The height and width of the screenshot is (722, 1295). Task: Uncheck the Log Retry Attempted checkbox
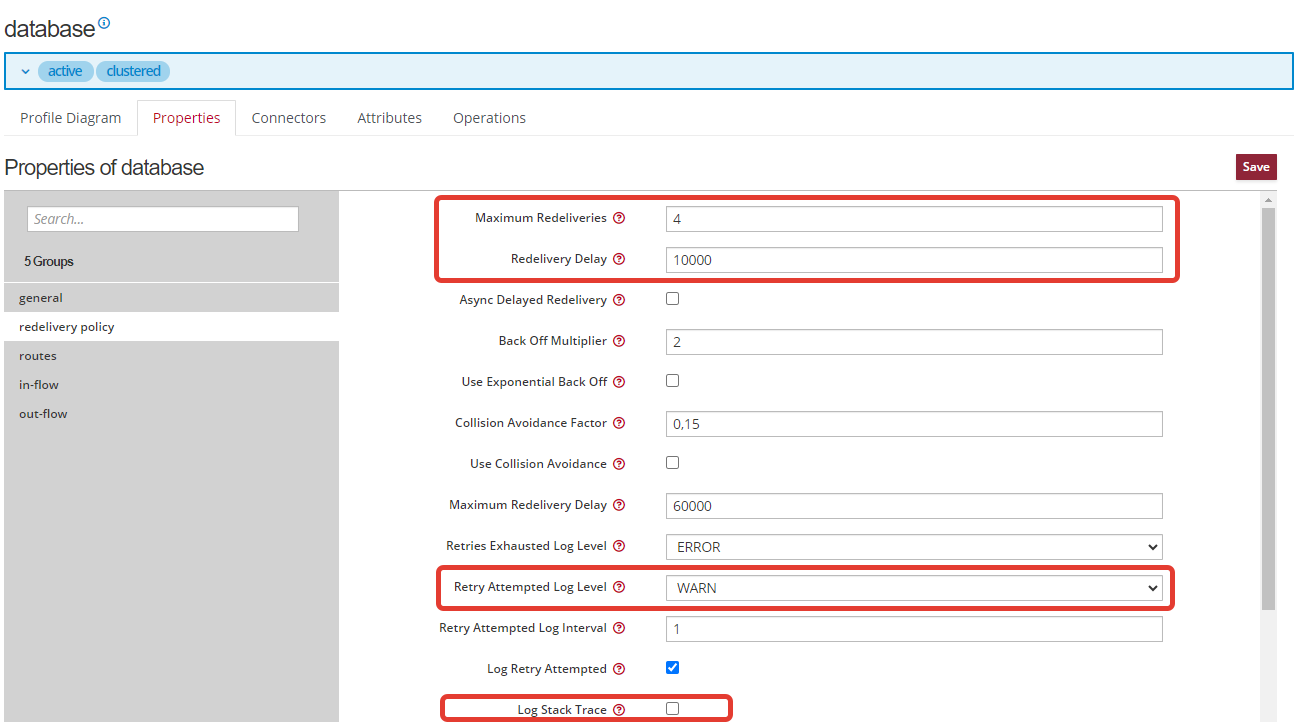(x=672, y=668)
